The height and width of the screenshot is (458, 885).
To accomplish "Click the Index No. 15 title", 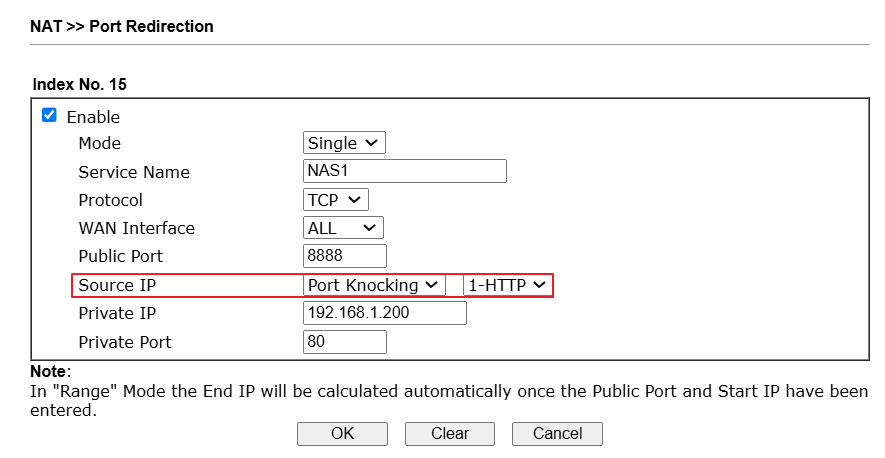I will pos(80,85).
